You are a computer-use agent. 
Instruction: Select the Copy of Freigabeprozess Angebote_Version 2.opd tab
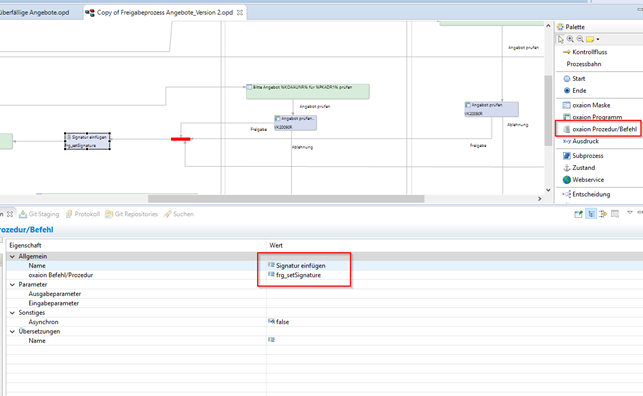click(x=164, y=13)
